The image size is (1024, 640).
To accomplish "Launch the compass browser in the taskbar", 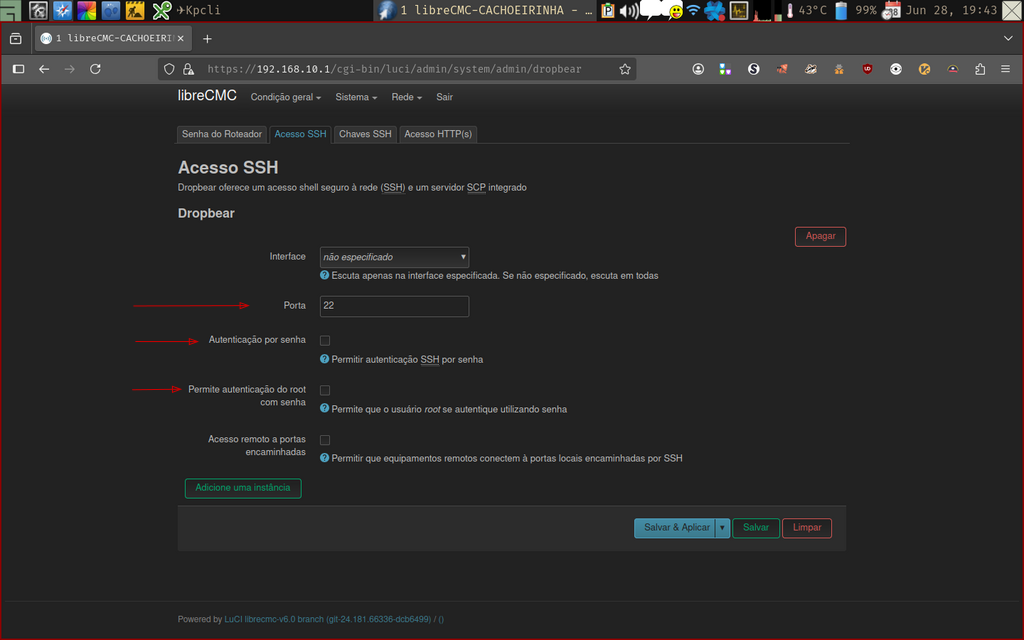I will click(x=63, y=10).
